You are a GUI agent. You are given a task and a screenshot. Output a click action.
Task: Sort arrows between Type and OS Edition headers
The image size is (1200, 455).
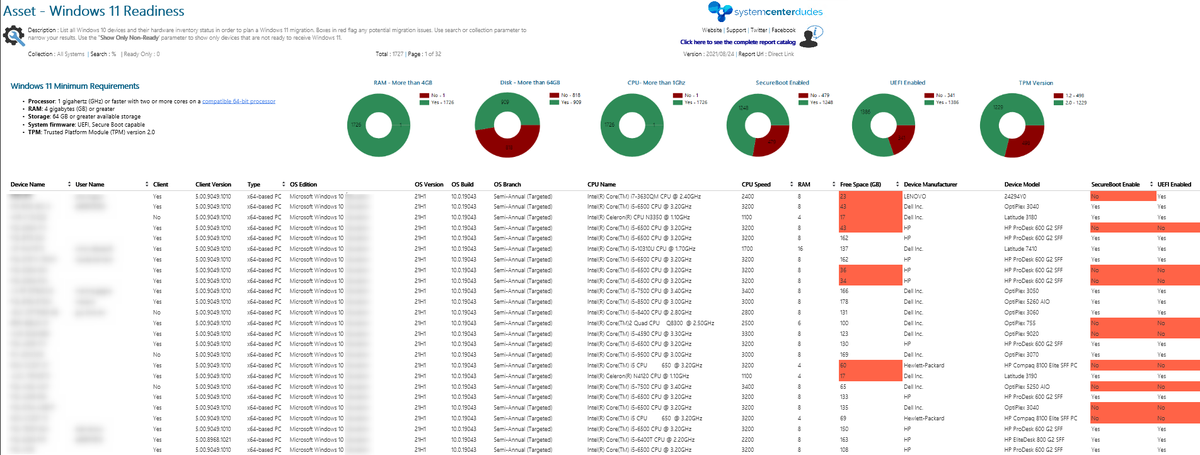coord(283,185)
